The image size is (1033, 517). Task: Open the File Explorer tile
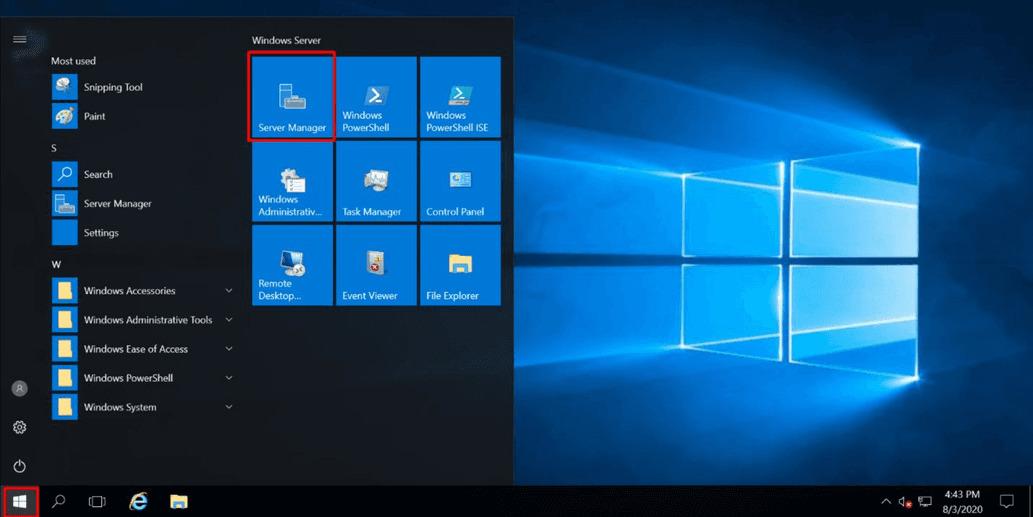460,265
